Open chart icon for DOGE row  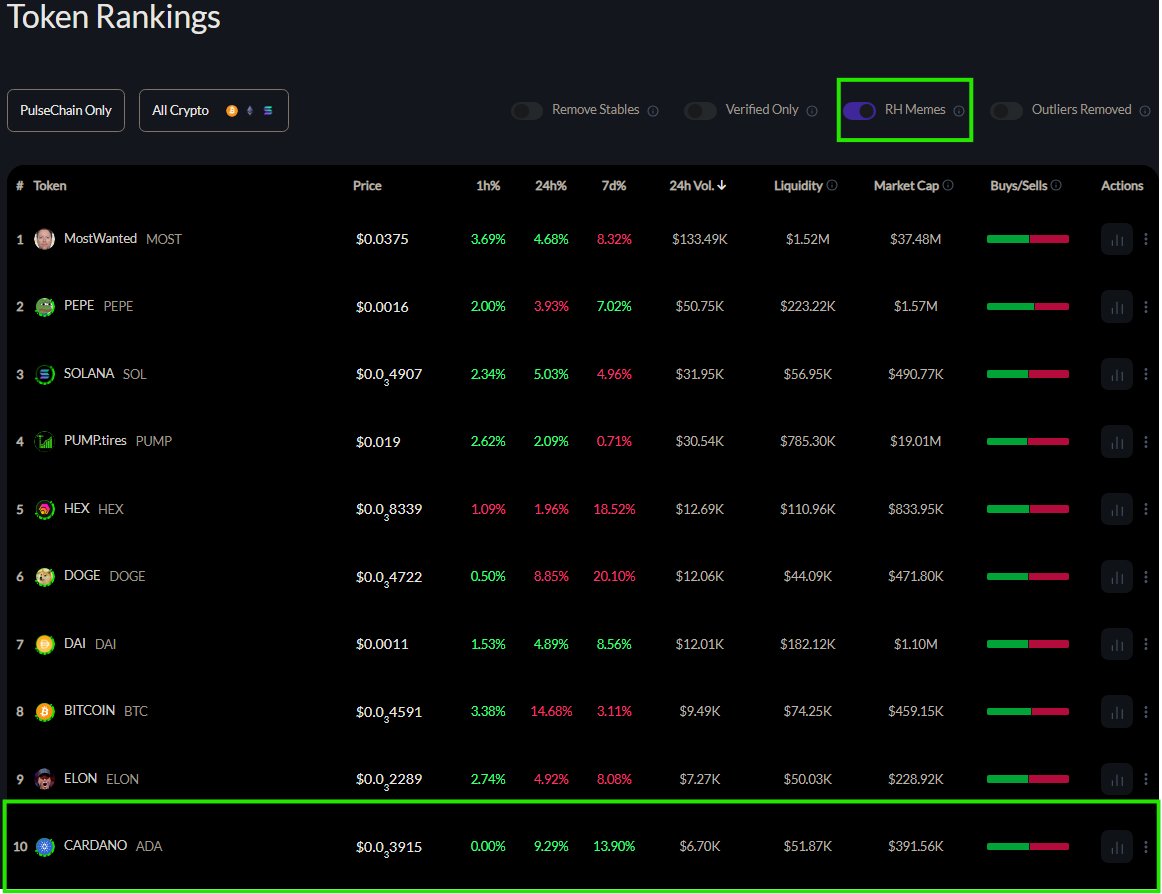click(x=1116, y=577)
